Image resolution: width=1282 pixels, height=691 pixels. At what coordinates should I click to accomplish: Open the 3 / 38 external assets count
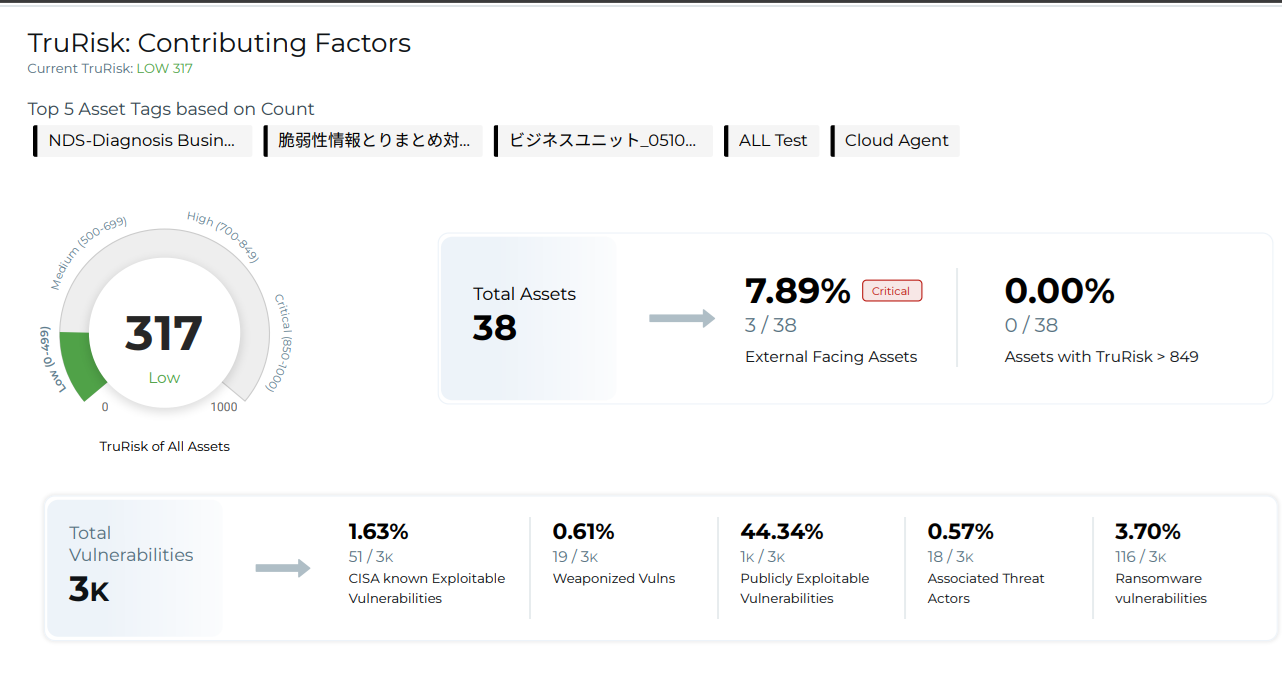(x=771, y=325)
